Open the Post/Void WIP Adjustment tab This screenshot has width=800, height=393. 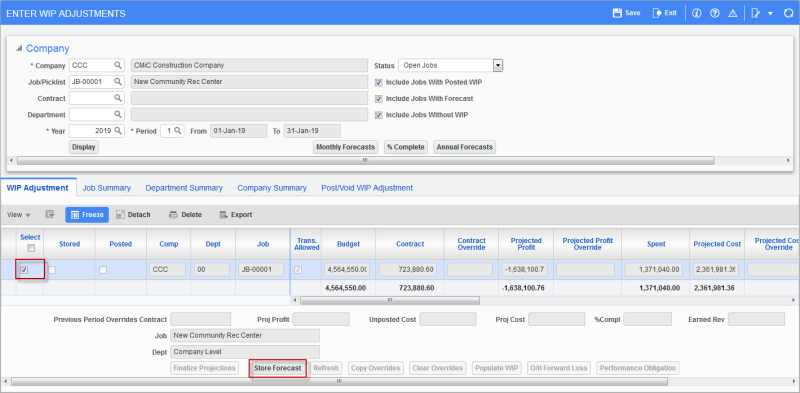pos(367,188)
